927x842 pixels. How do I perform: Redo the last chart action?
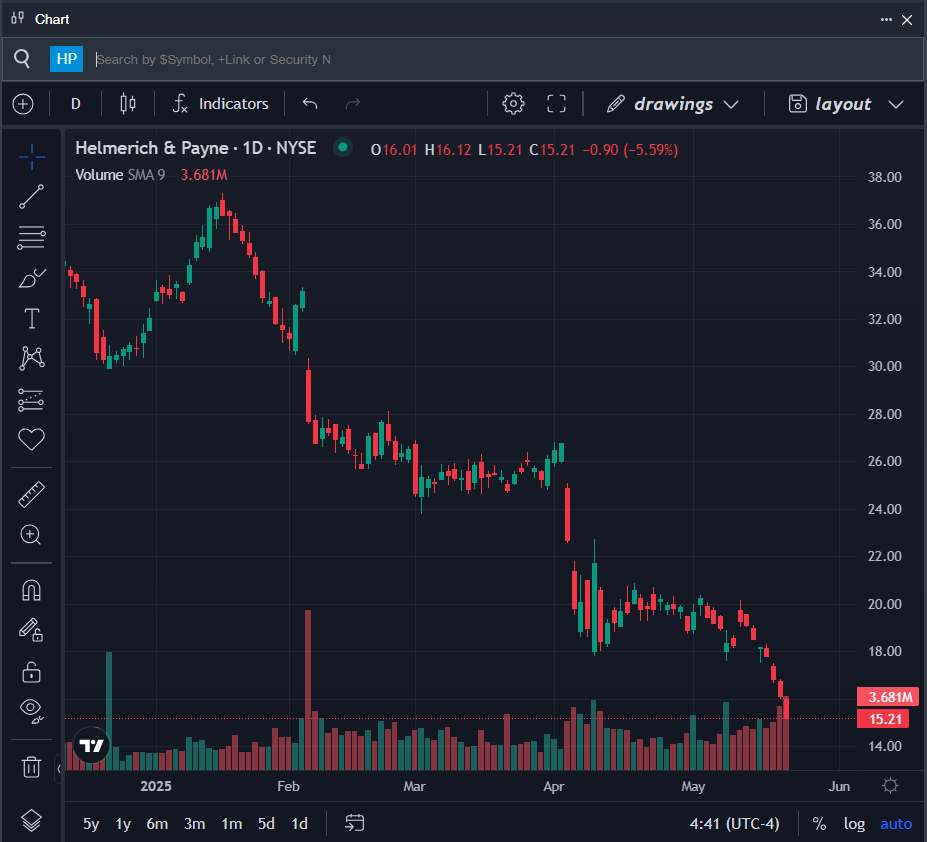pos(353,104)
